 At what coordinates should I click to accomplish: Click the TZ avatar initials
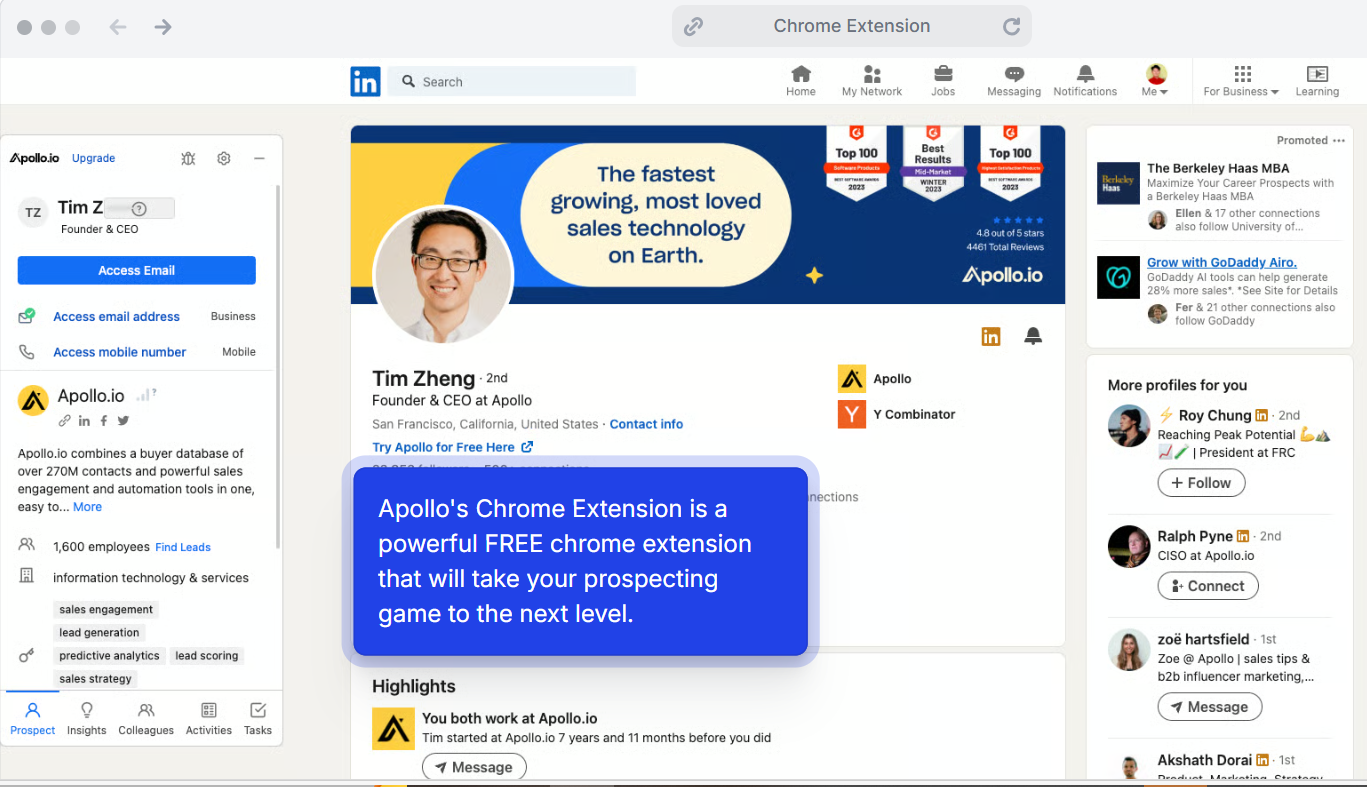point(33,213)
